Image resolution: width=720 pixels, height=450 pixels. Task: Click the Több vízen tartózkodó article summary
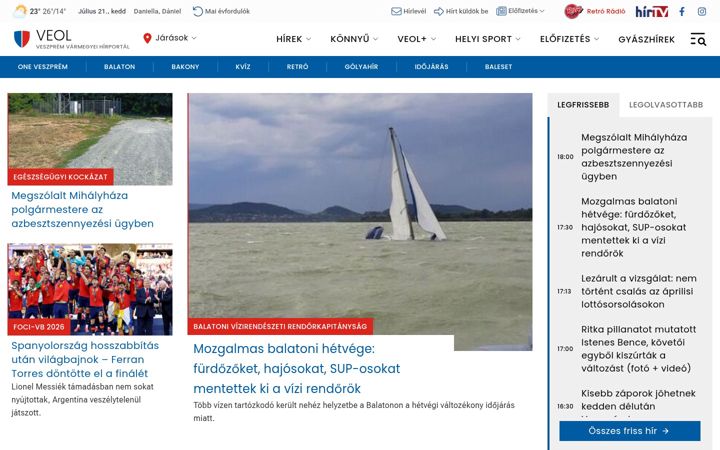(x=354, y=411)
